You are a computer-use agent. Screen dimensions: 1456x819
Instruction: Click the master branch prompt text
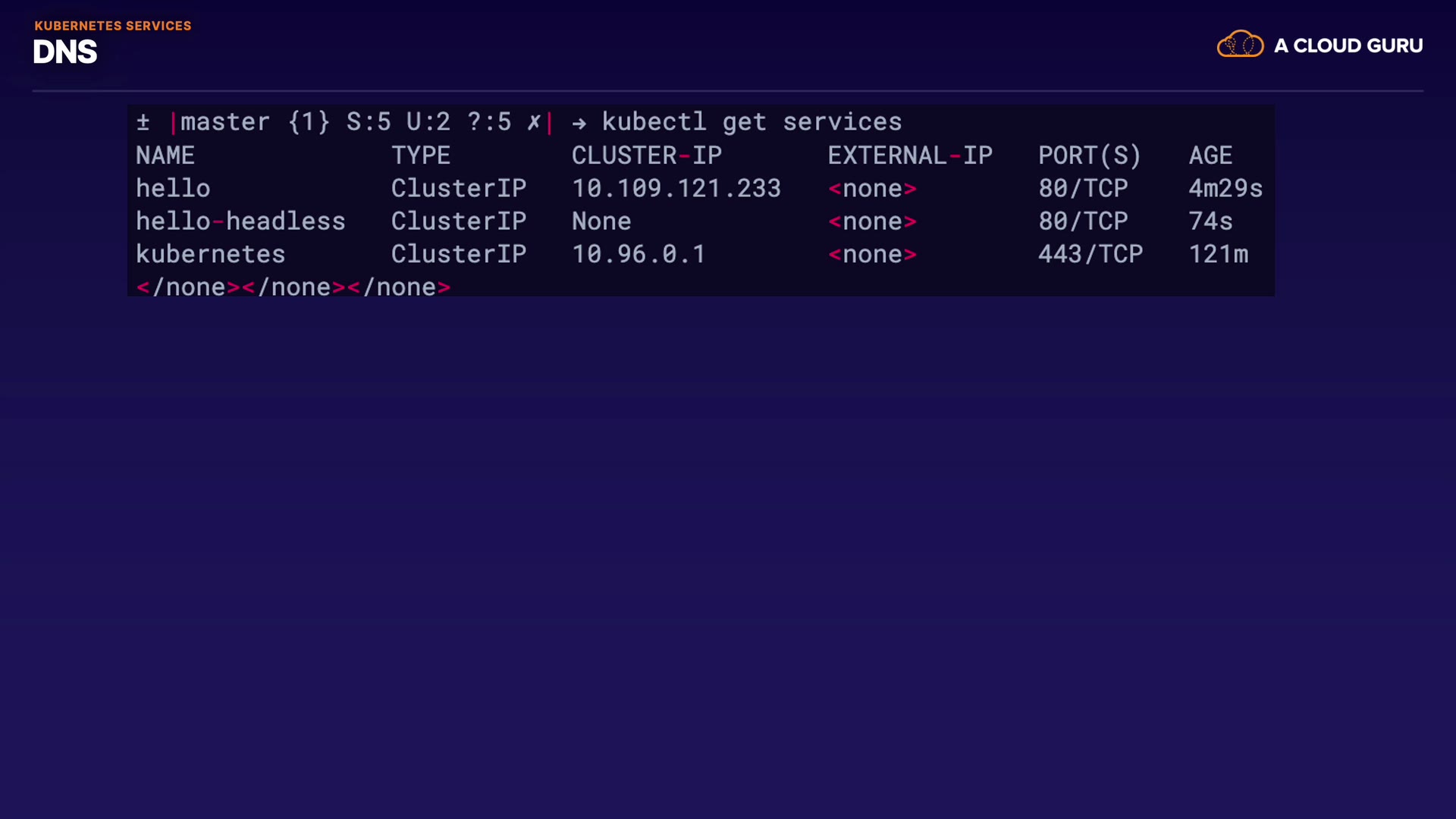pyautogui.click(x=225, y=122)
